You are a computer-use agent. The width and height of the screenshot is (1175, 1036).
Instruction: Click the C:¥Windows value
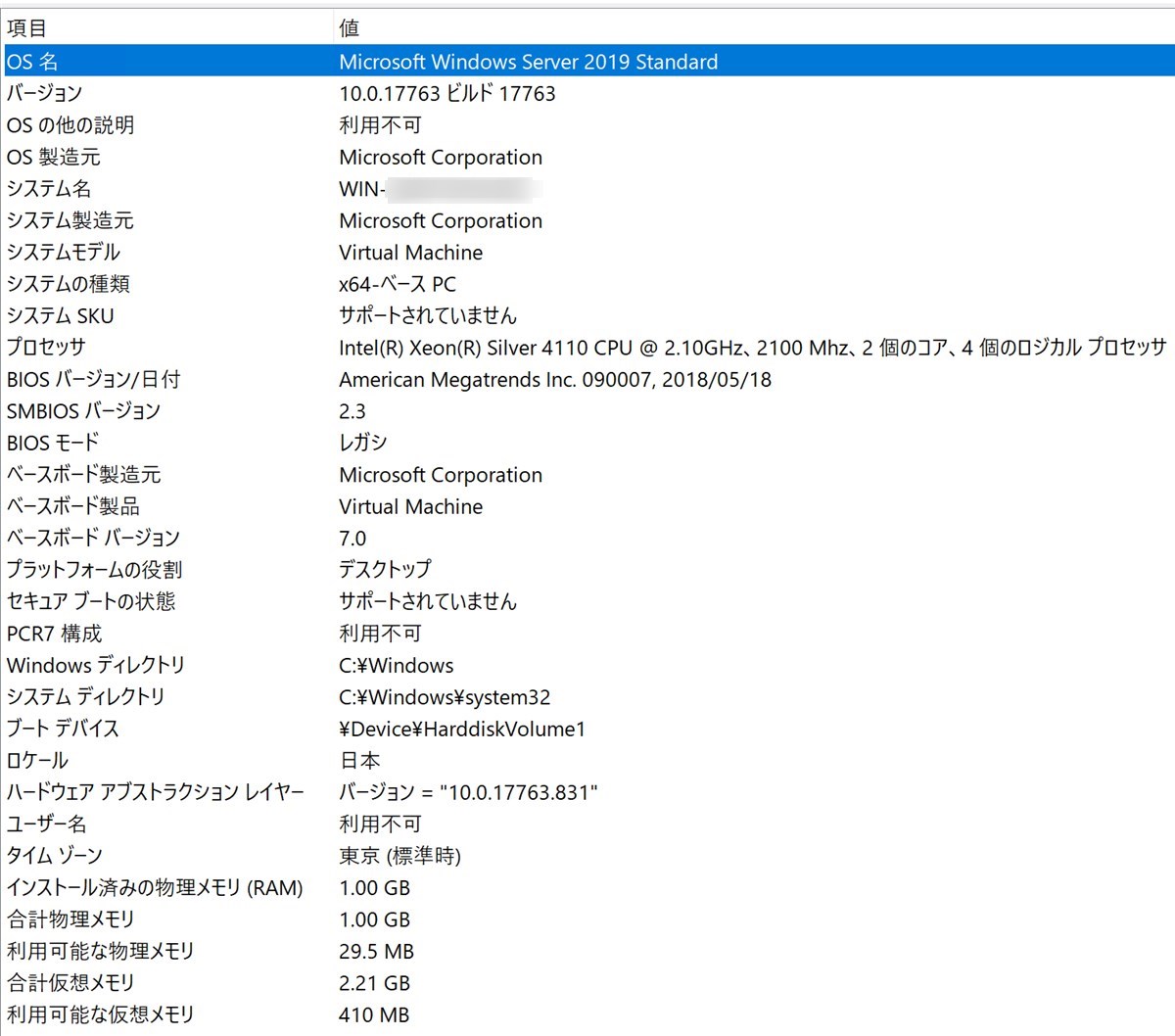point(397,666)
